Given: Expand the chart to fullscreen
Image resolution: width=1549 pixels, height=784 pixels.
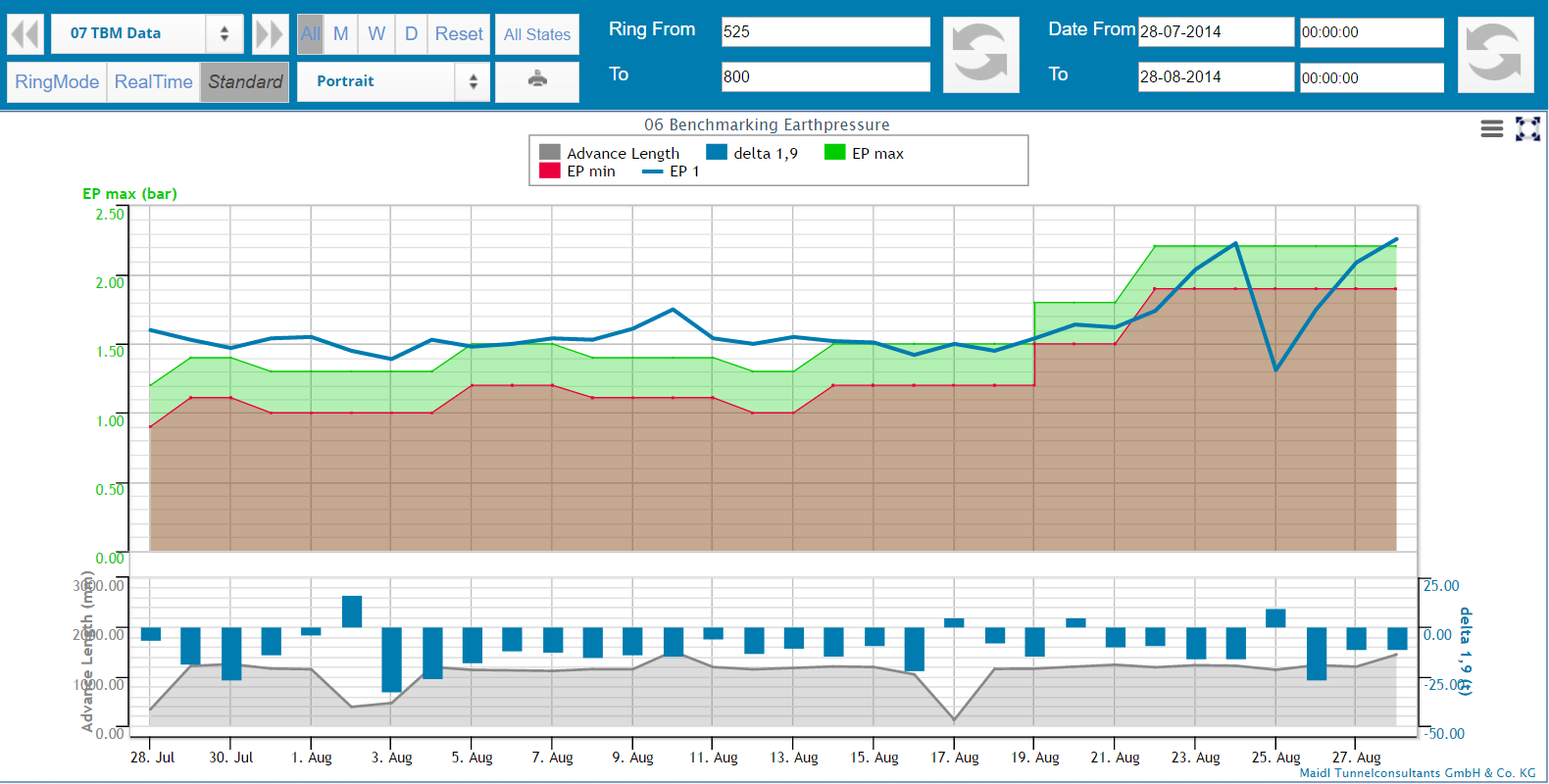Looking at the screenshot, I should (1527, 128).
